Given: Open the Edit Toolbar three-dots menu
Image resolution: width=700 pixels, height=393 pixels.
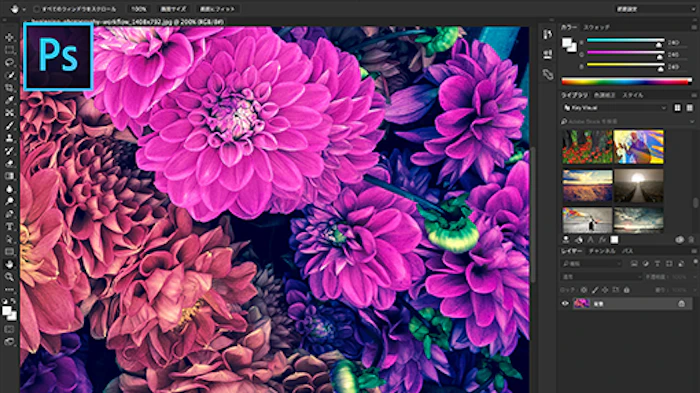Looking at the screenshot, I should point(9,289).
